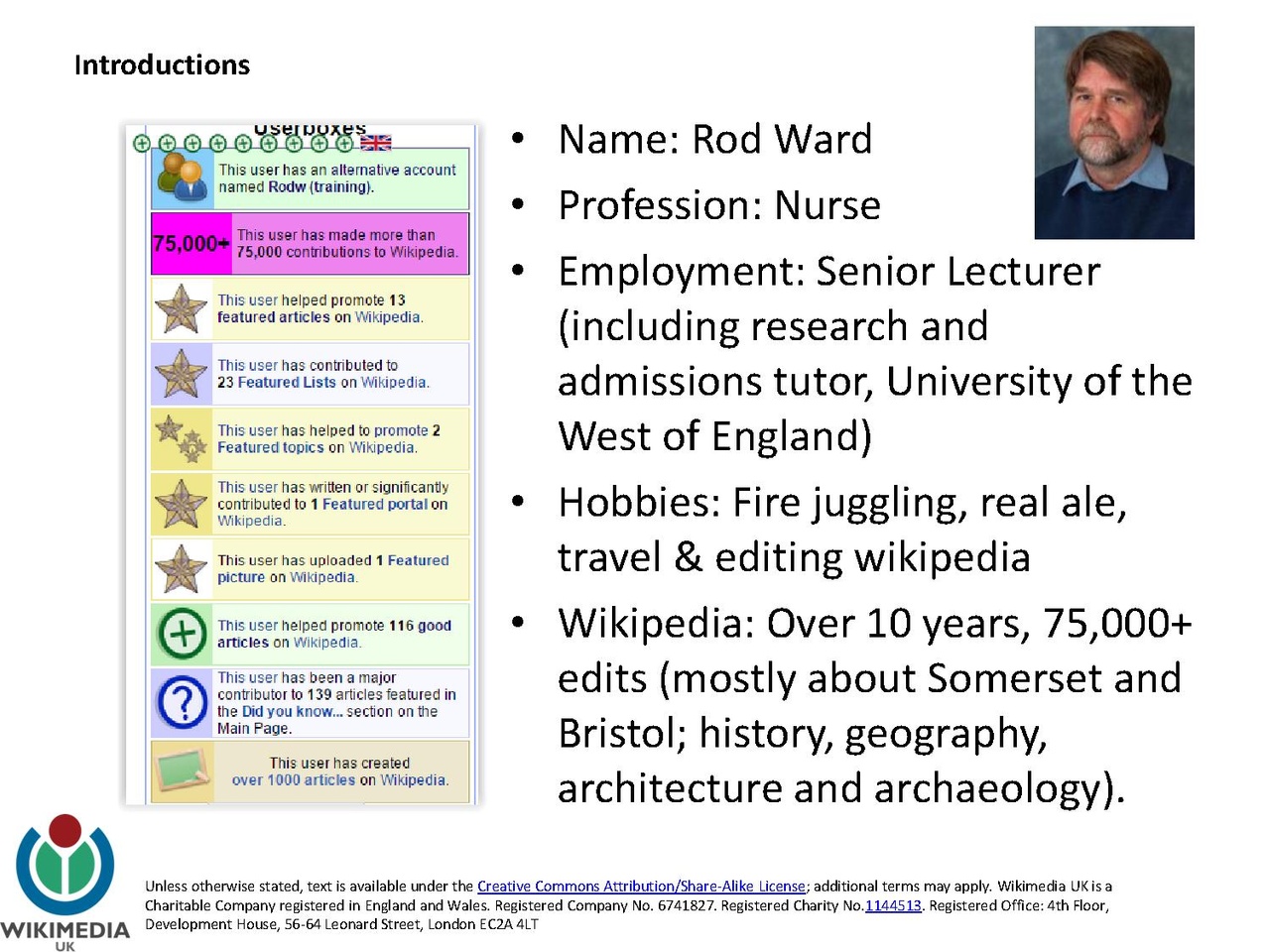Click the alternative account two-people icon
Viewport: 1270px width, 952px height.
click(183, 178)
